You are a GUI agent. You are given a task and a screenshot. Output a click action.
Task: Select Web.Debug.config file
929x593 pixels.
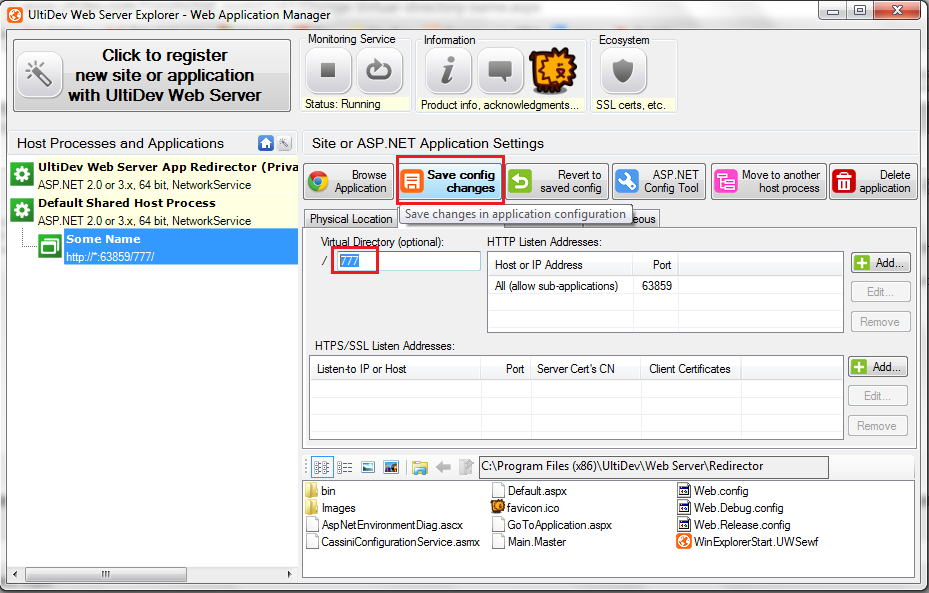tap(731, 508)
